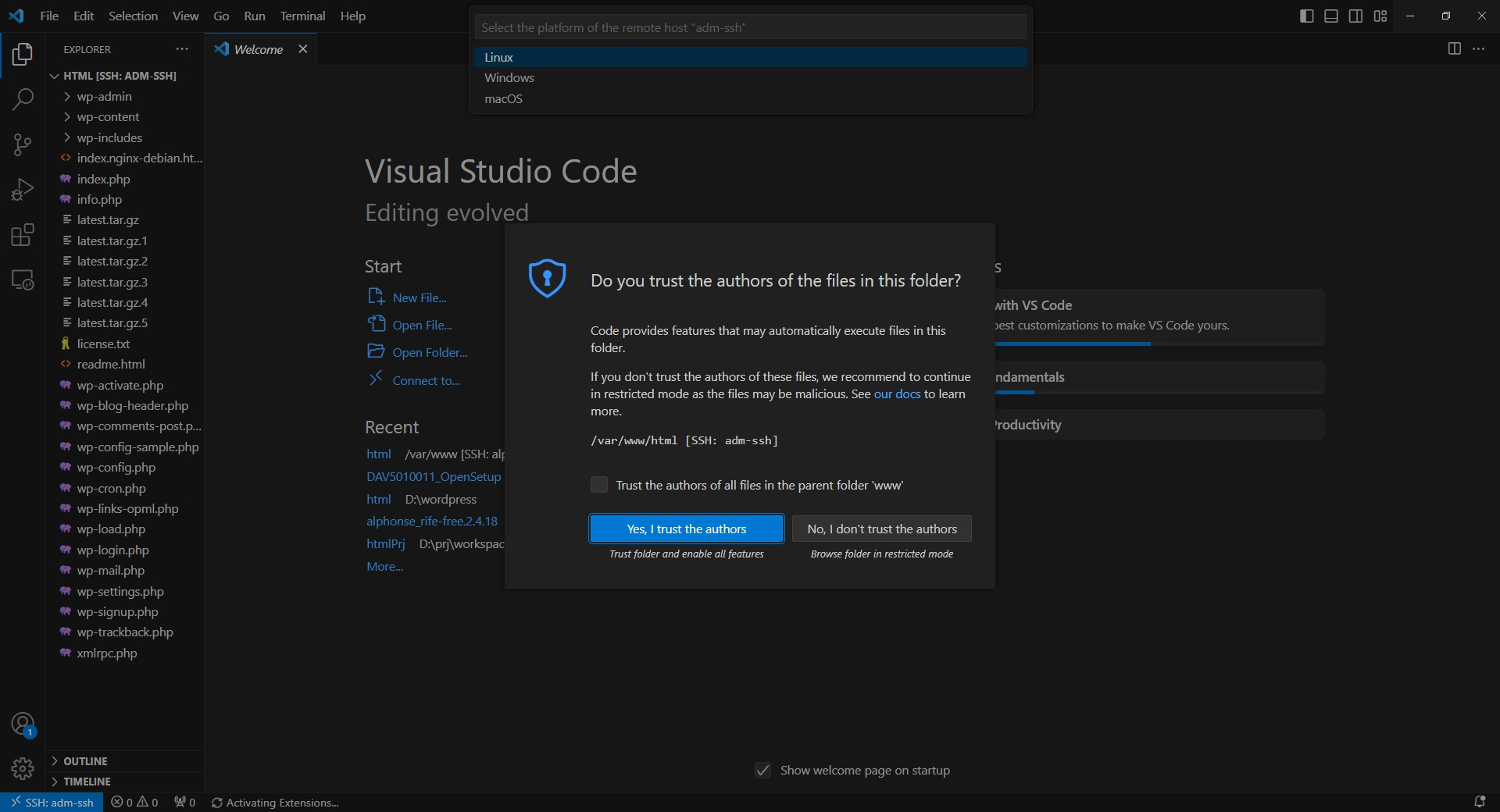This screenshot has height=812, width=1500.
Task: Click the Split Editor Right icon
Action: 1454,49
